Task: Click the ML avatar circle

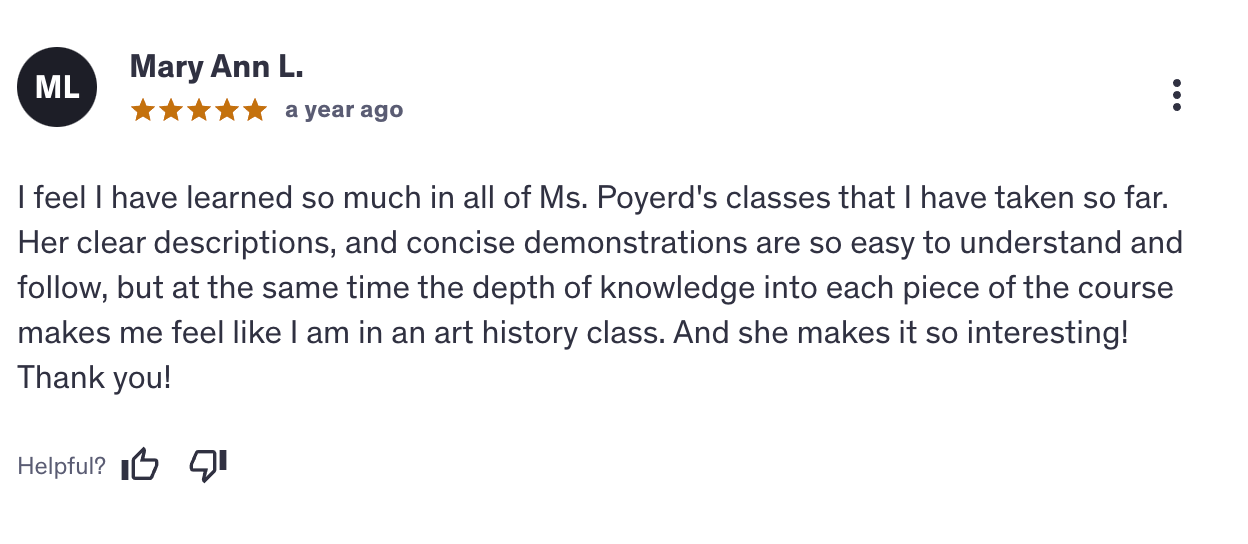Action: point(57,88)
